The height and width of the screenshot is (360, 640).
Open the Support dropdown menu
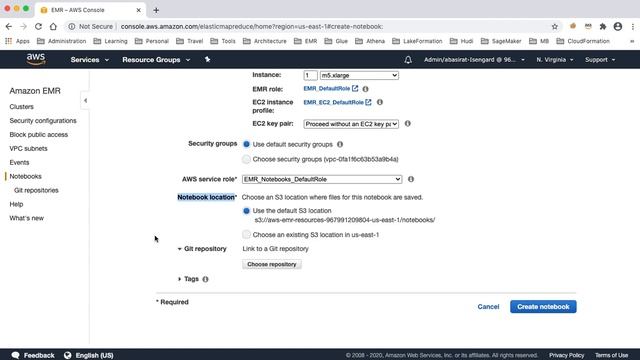click(600, 60)
